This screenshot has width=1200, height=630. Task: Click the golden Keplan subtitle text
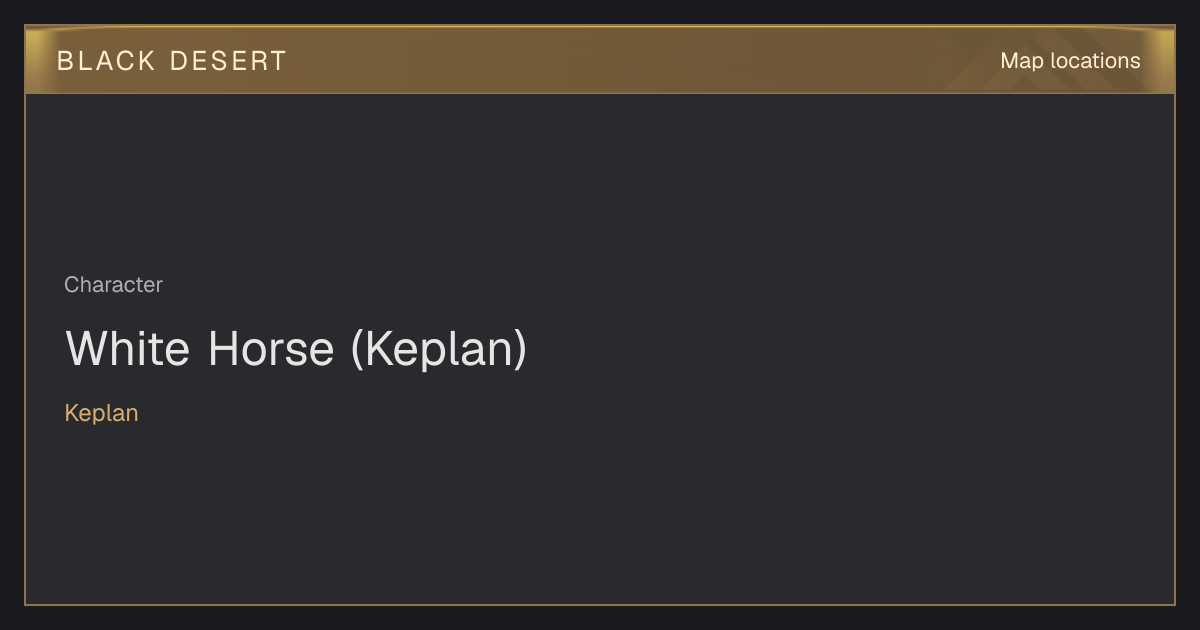(x=101, y=413)
